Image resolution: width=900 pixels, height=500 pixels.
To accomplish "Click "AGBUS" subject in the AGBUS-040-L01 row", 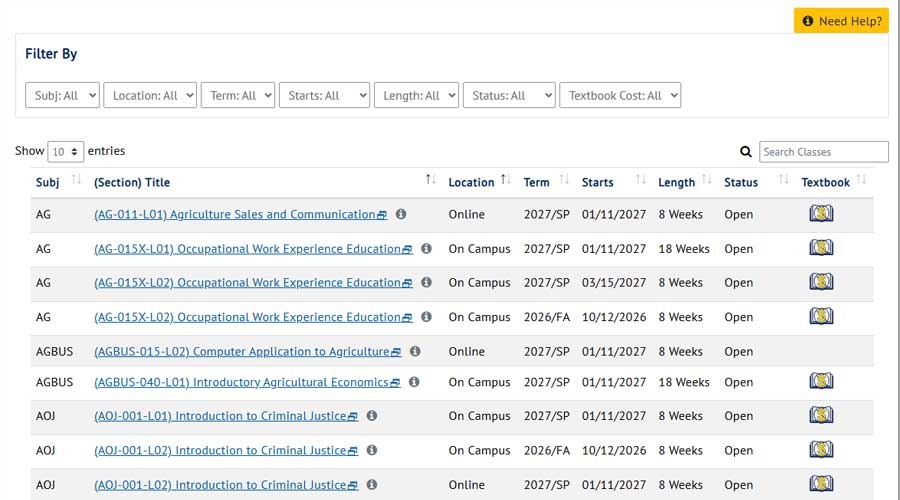I will (x=55, y=382).
